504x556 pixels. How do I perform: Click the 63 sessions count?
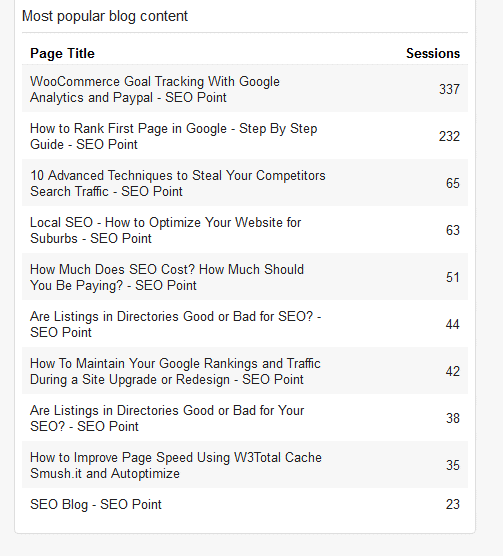pyautogui.click(x=453, y=230)
